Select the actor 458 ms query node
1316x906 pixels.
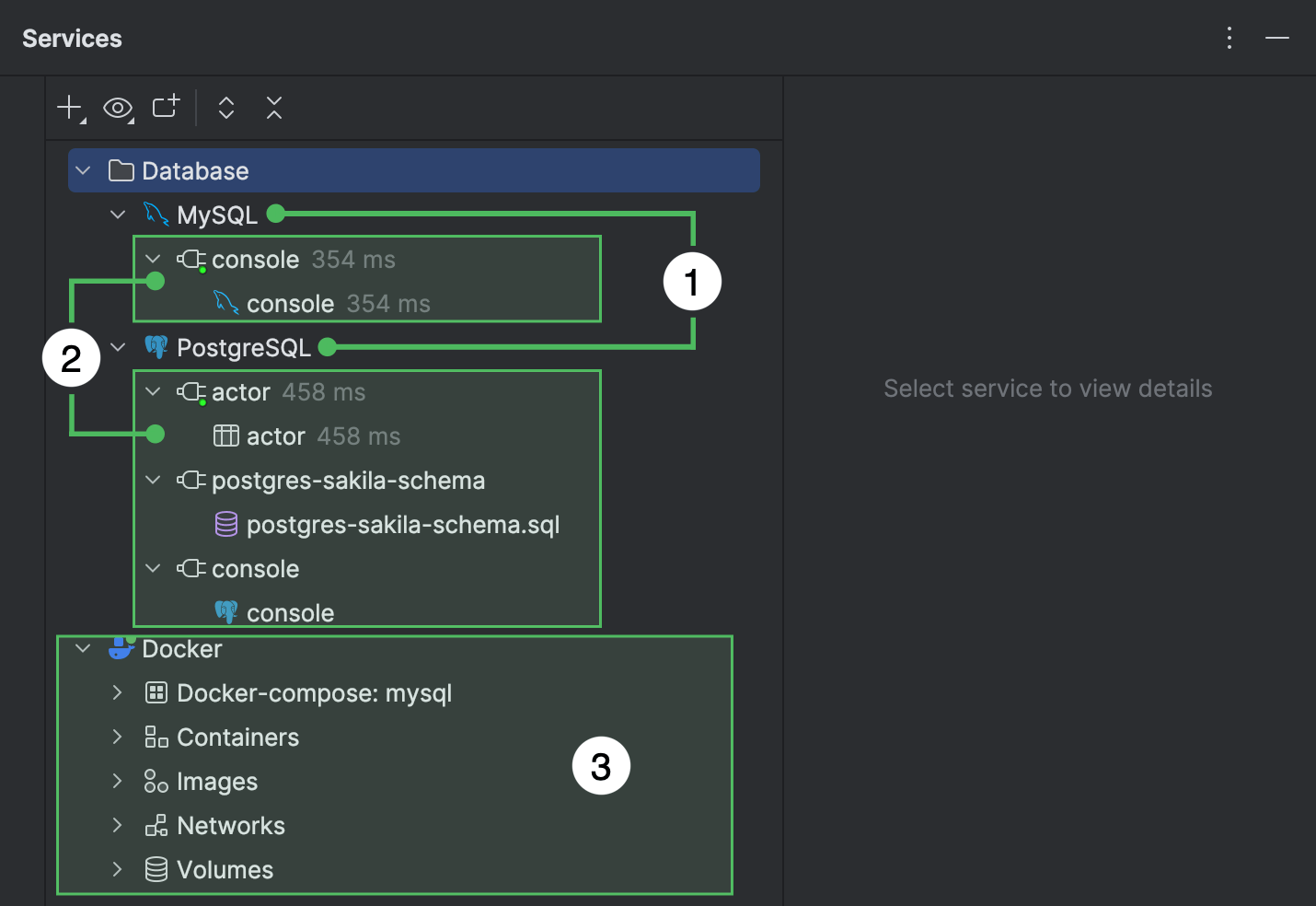pos(241,391)
